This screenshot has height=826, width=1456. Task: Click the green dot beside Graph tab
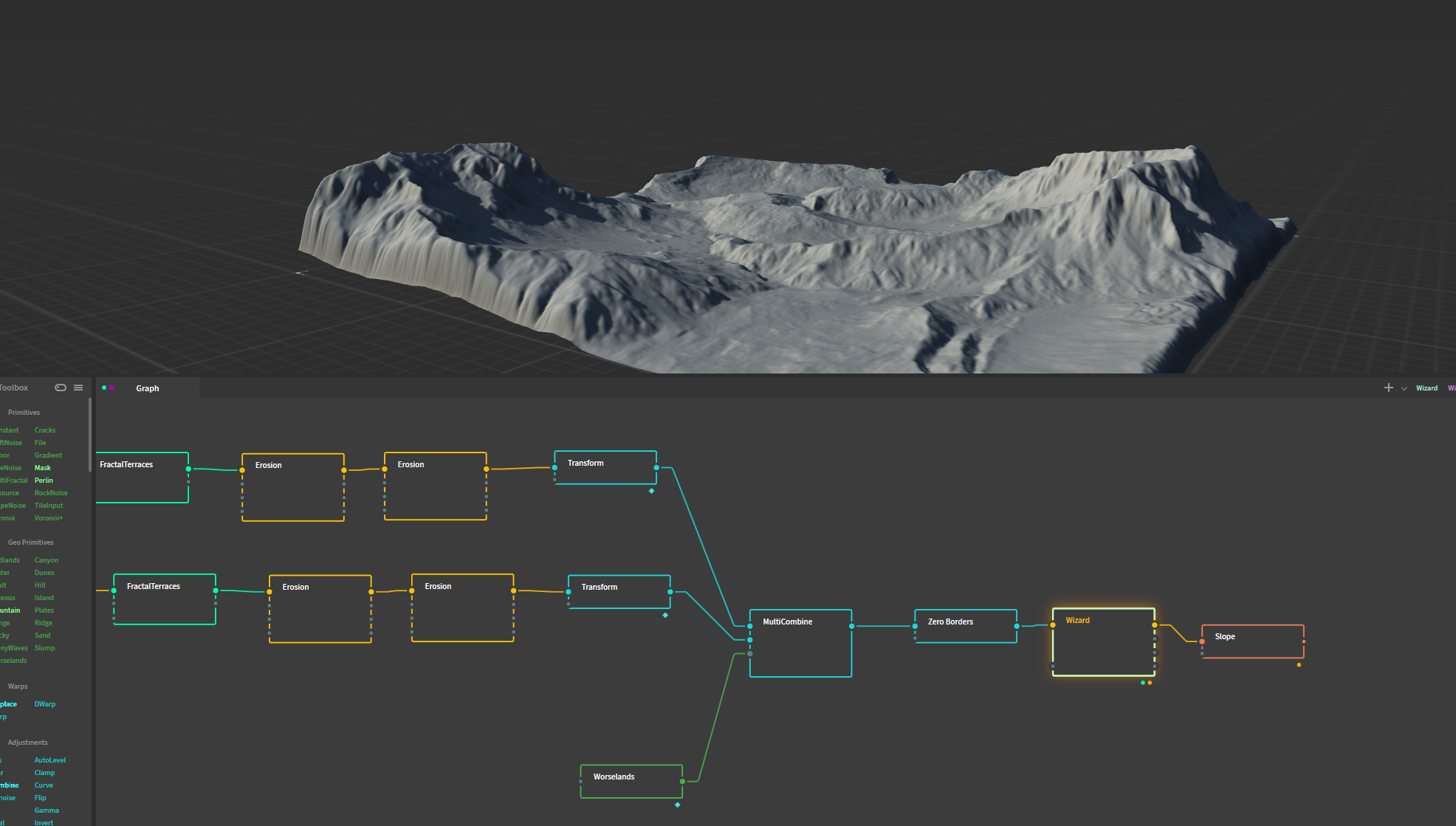coord(104,388)
